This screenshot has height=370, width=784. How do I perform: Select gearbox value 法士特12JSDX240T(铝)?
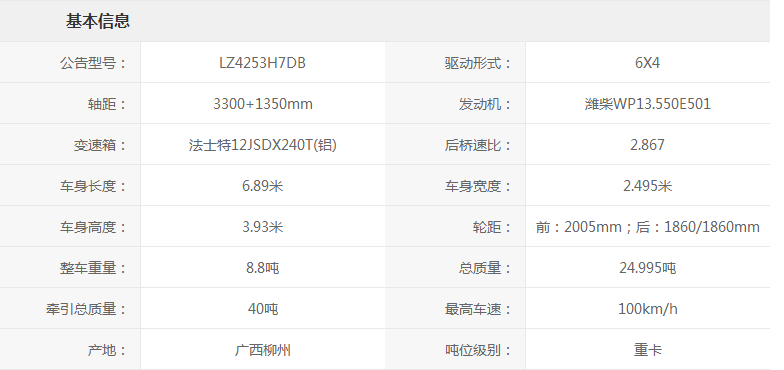(x=263, y=145)
